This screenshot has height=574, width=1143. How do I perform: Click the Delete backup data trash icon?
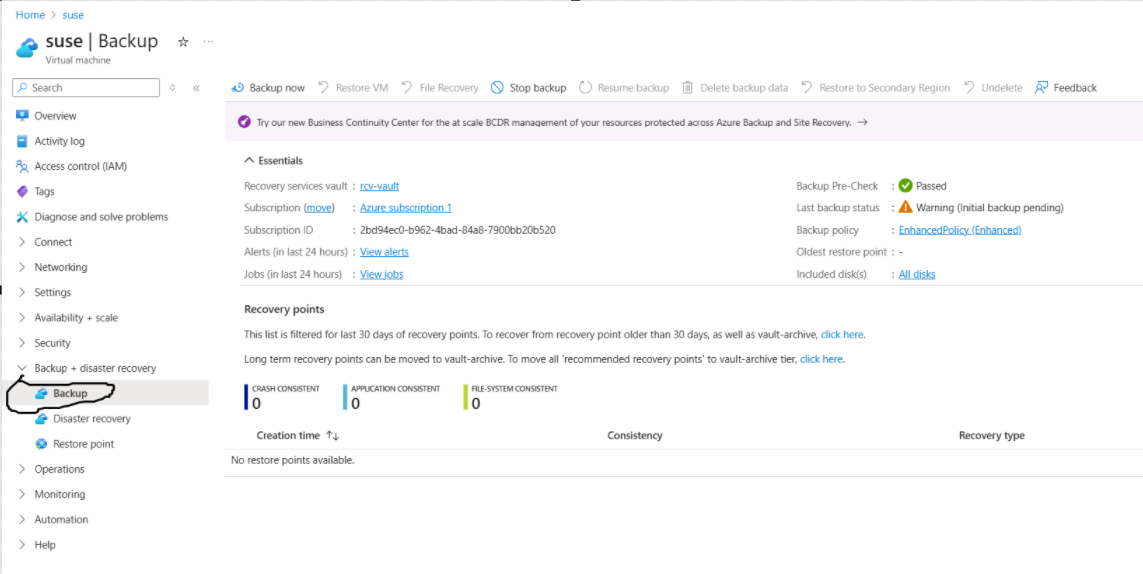687,88
